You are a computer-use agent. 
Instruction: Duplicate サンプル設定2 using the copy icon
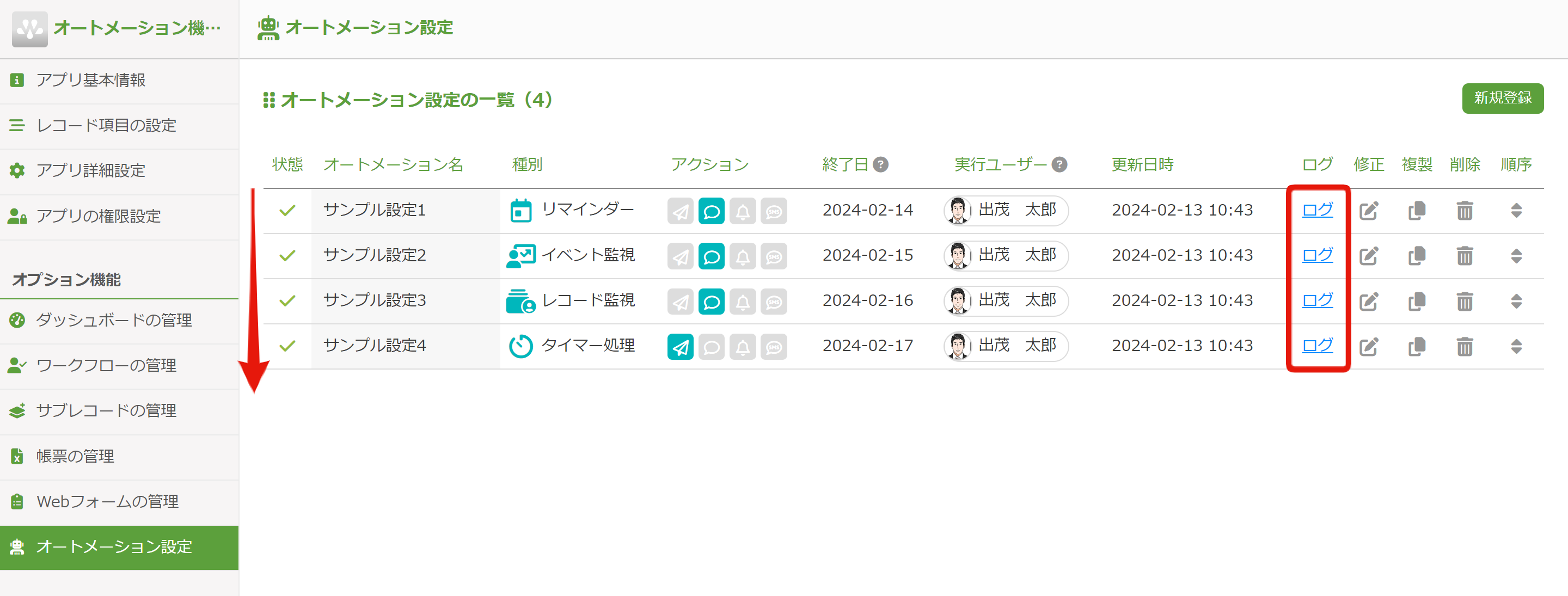click(1416, 256)
